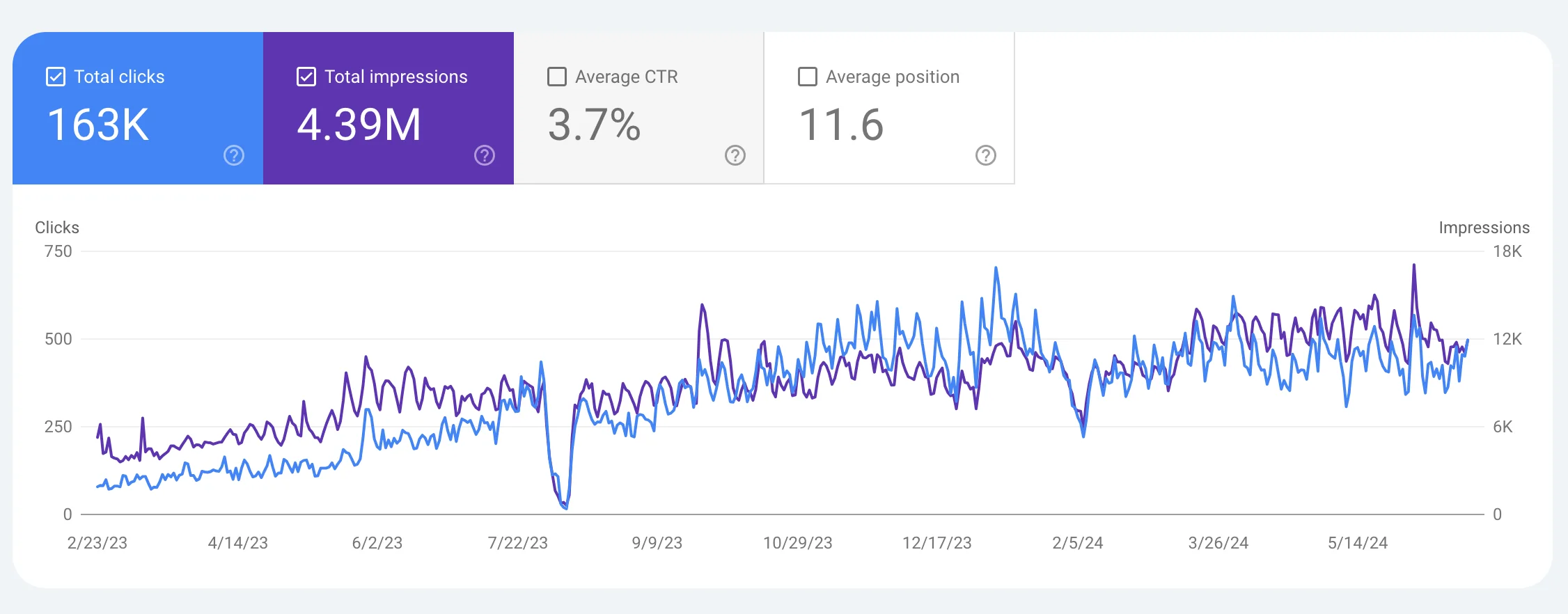This screenshot has width=1568, height=614.
Task: Click the 9/9/23 date label
Action: 657,543
